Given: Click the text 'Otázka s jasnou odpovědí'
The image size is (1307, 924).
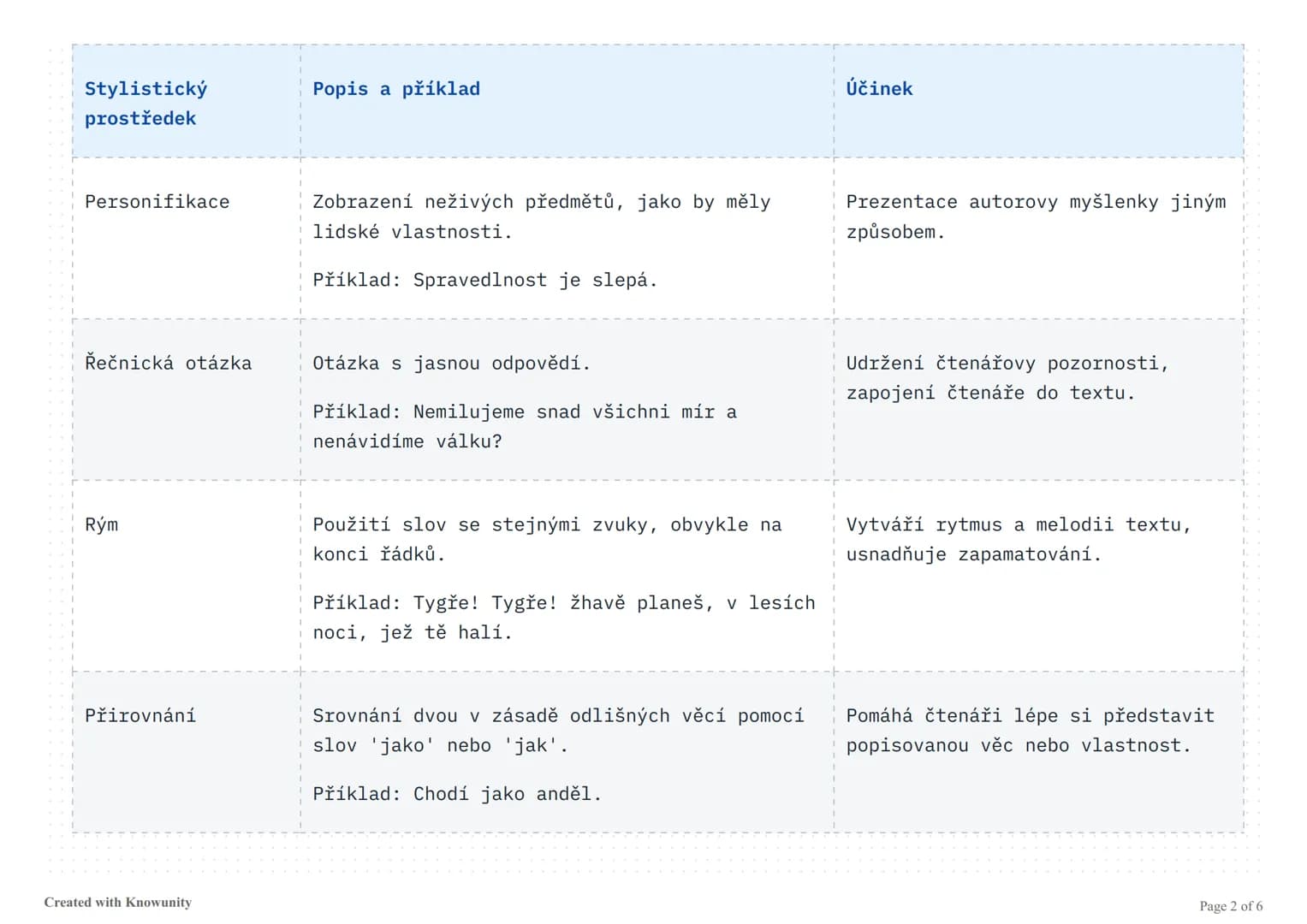Looking at the screenshot, I should click(451, 363).
